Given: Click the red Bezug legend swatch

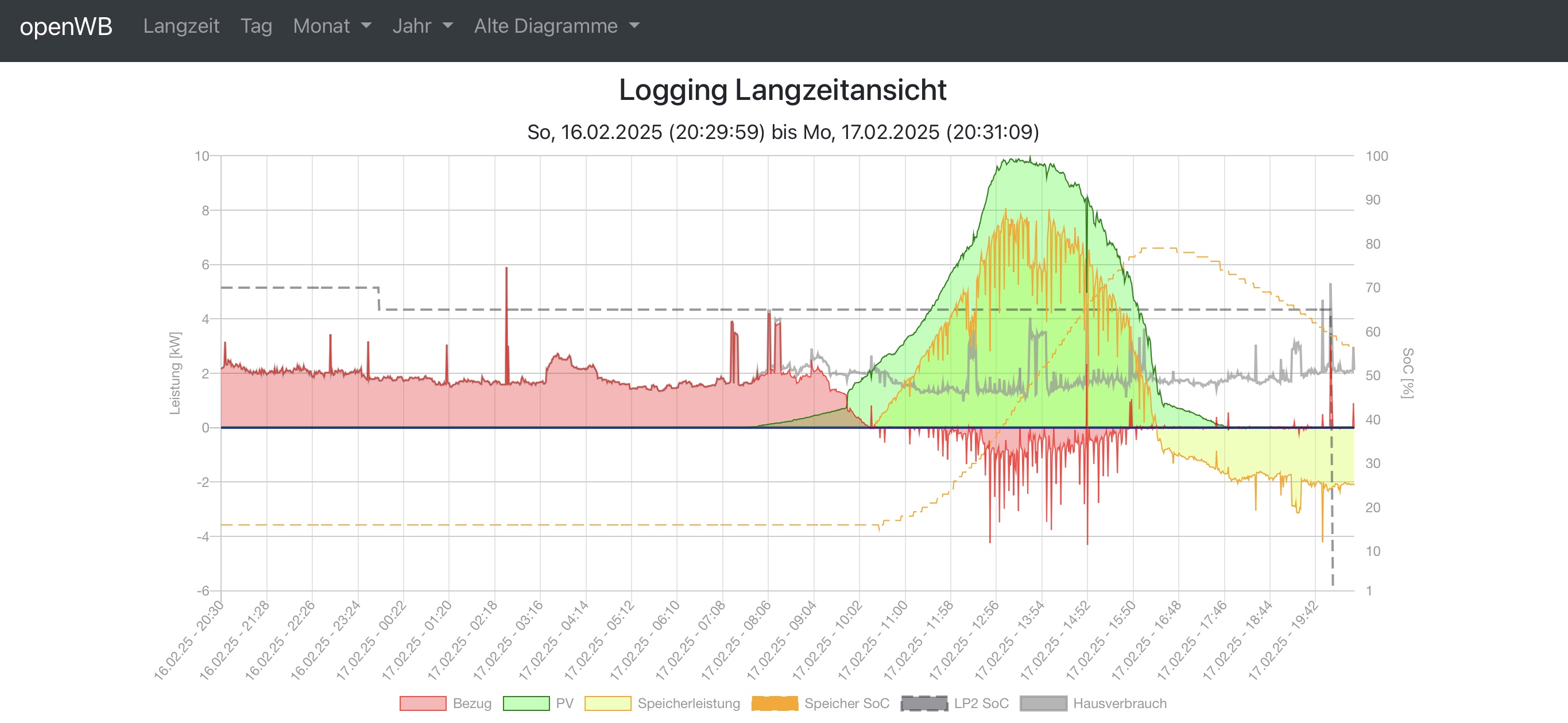Looking at the screenshot, I should coord(423,703).
